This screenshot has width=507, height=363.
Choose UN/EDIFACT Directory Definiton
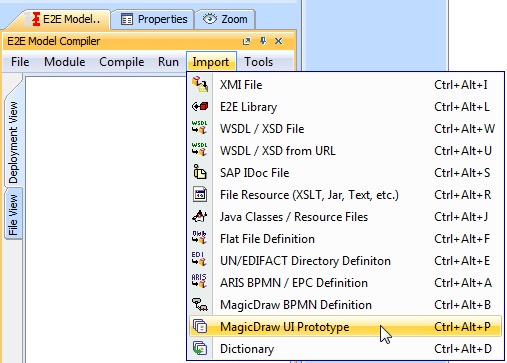tap(345, 261)
